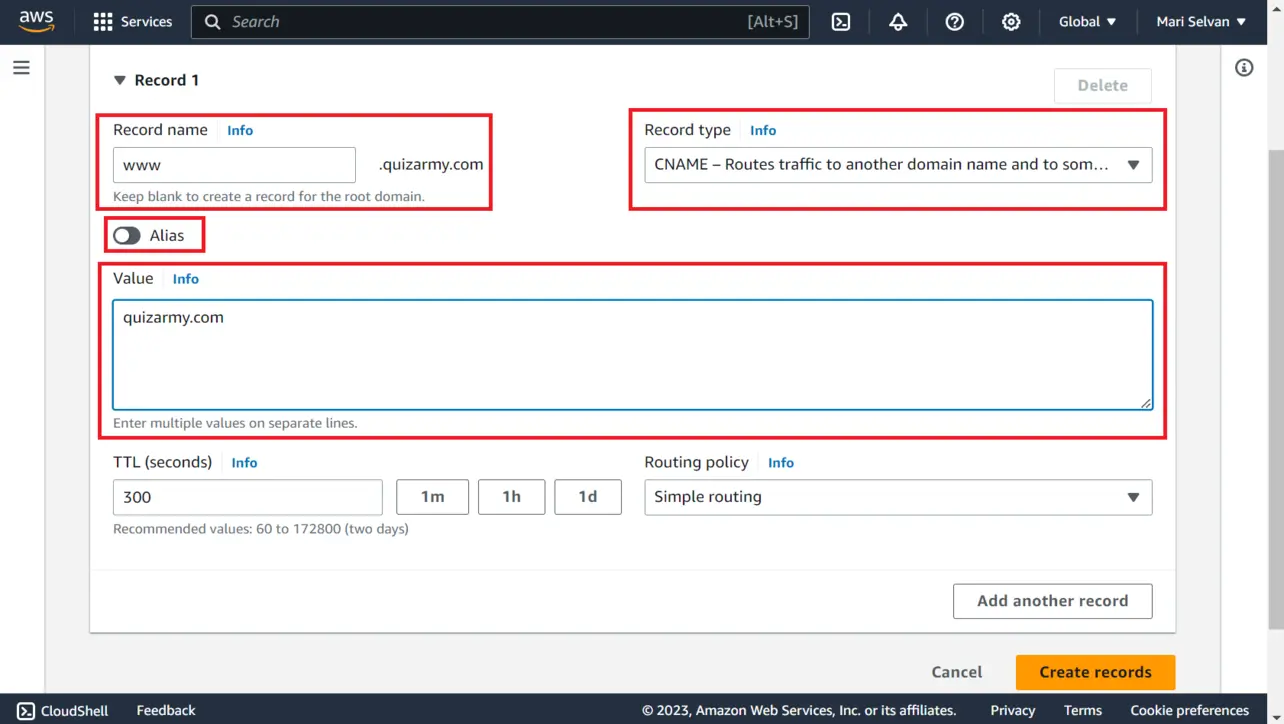Click Add another record button
The image size is (1284, 724).
pyautogui.click(x=1052, y=601)
